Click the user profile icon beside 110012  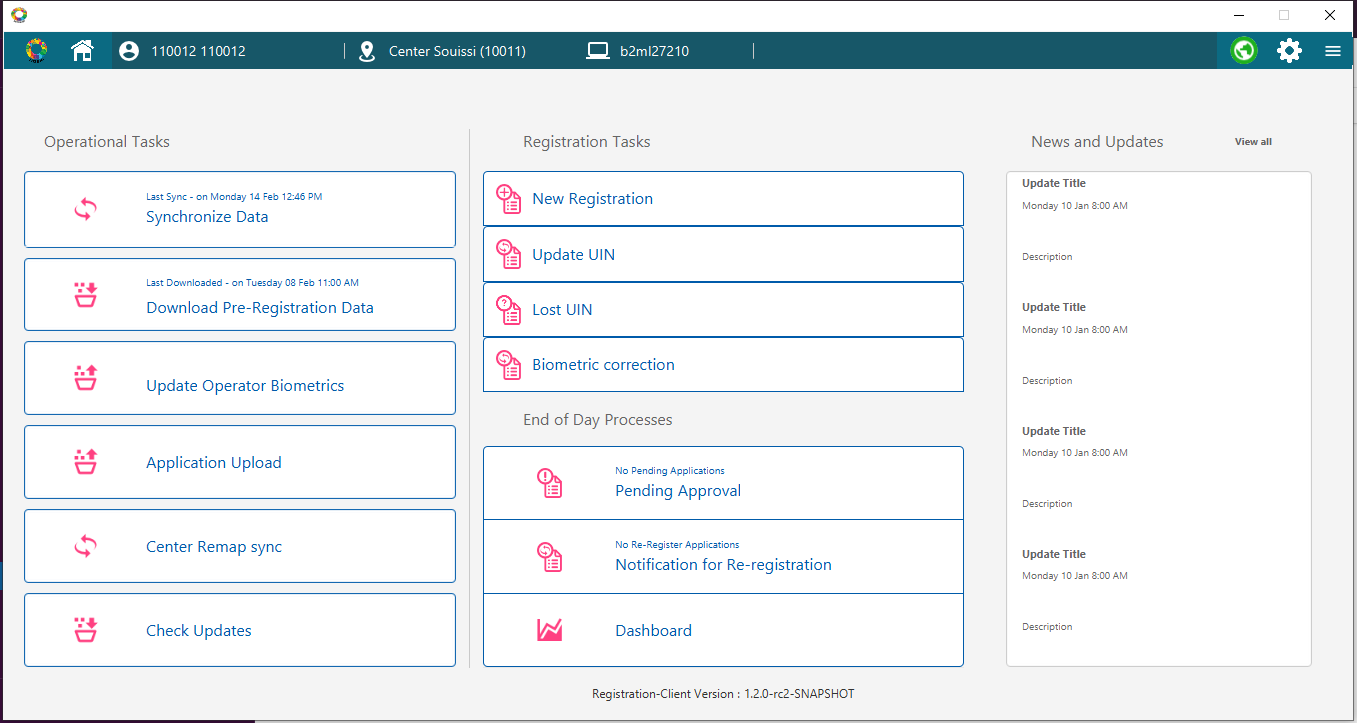(129, 51)
